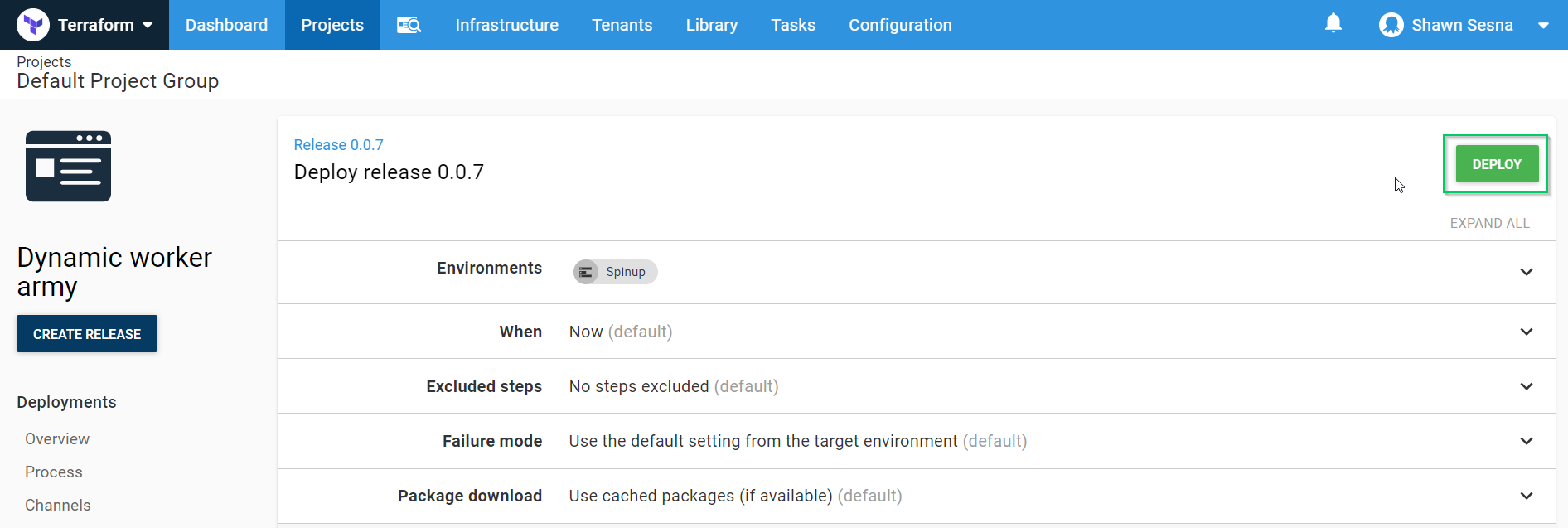Click the Spinup environment chip

(615, 272)
